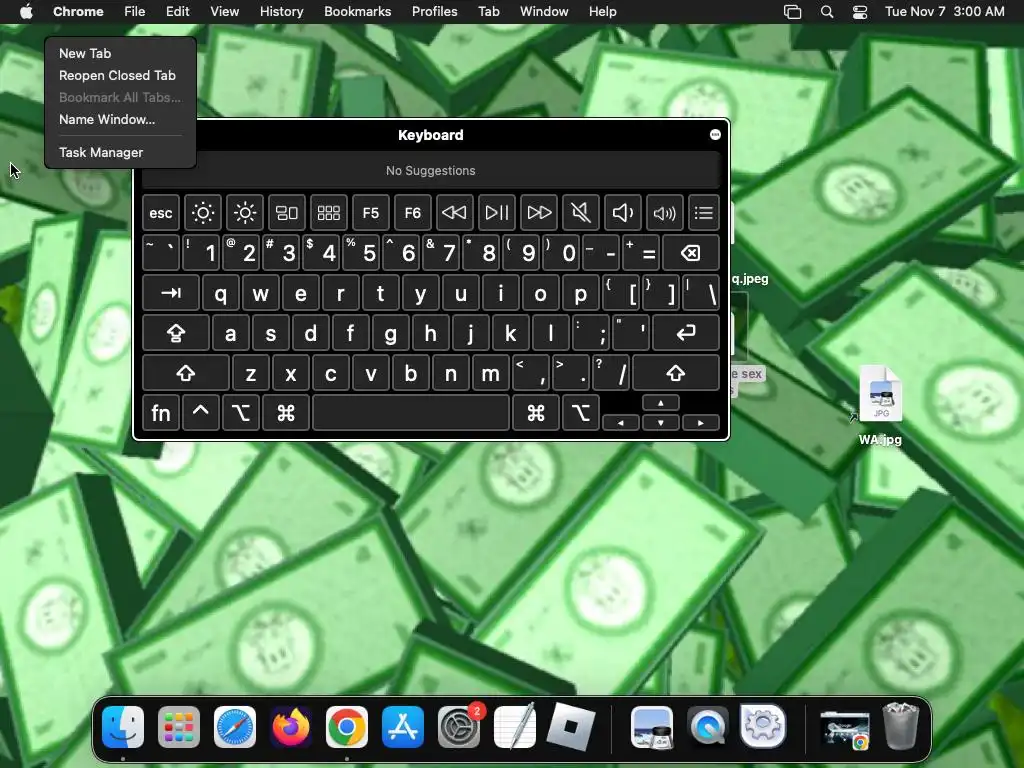
Task: Open Preview from the dock
Action: point(652,727)
